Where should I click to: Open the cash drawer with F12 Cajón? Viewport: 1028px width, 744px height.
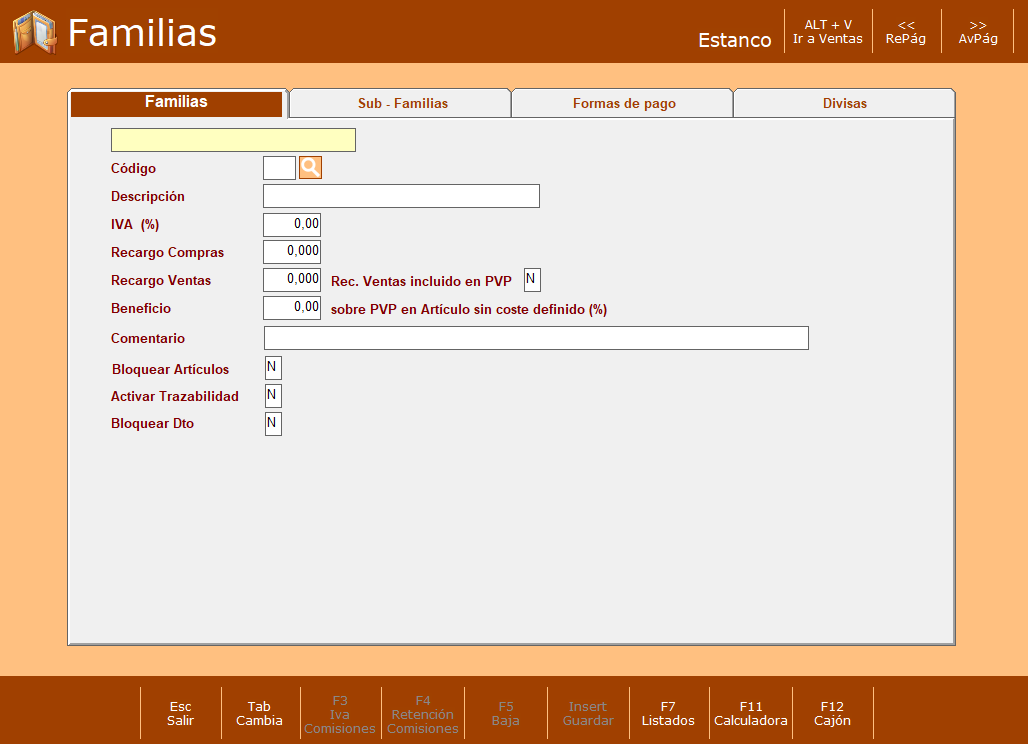click(x=832, y=713)
